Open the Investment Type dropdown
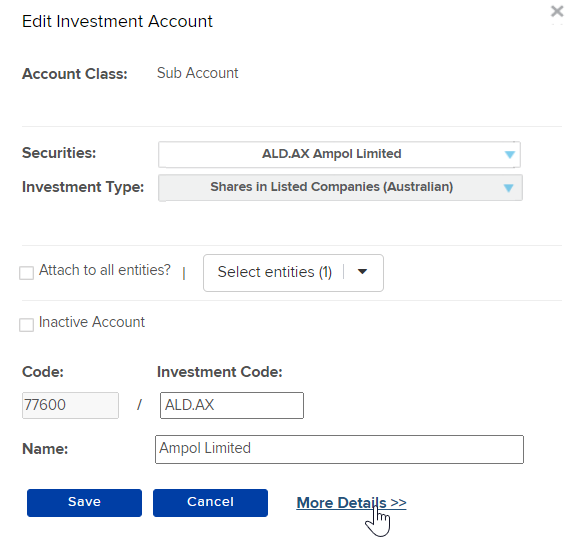Image resolution: width=580 pixels, height=550 pixels. point(340,188)
